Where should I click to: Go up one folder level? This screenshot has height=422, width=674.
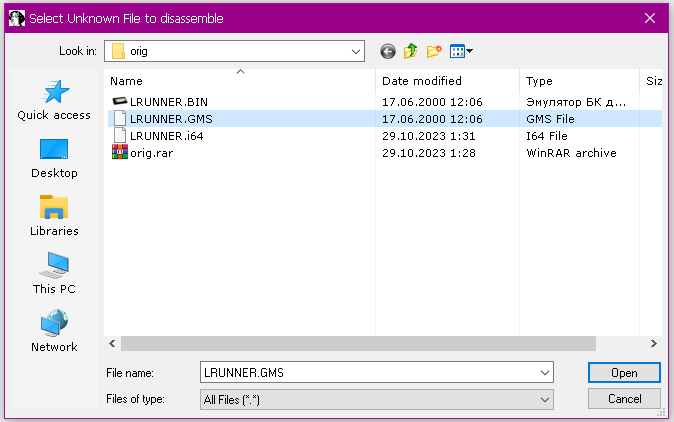click(411, 51)
